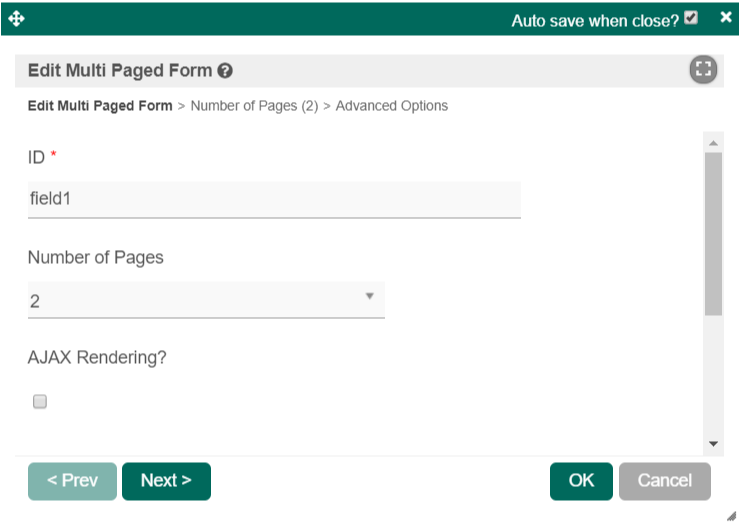
Task: Click the scrollbar down arrow
Action: 714,444
